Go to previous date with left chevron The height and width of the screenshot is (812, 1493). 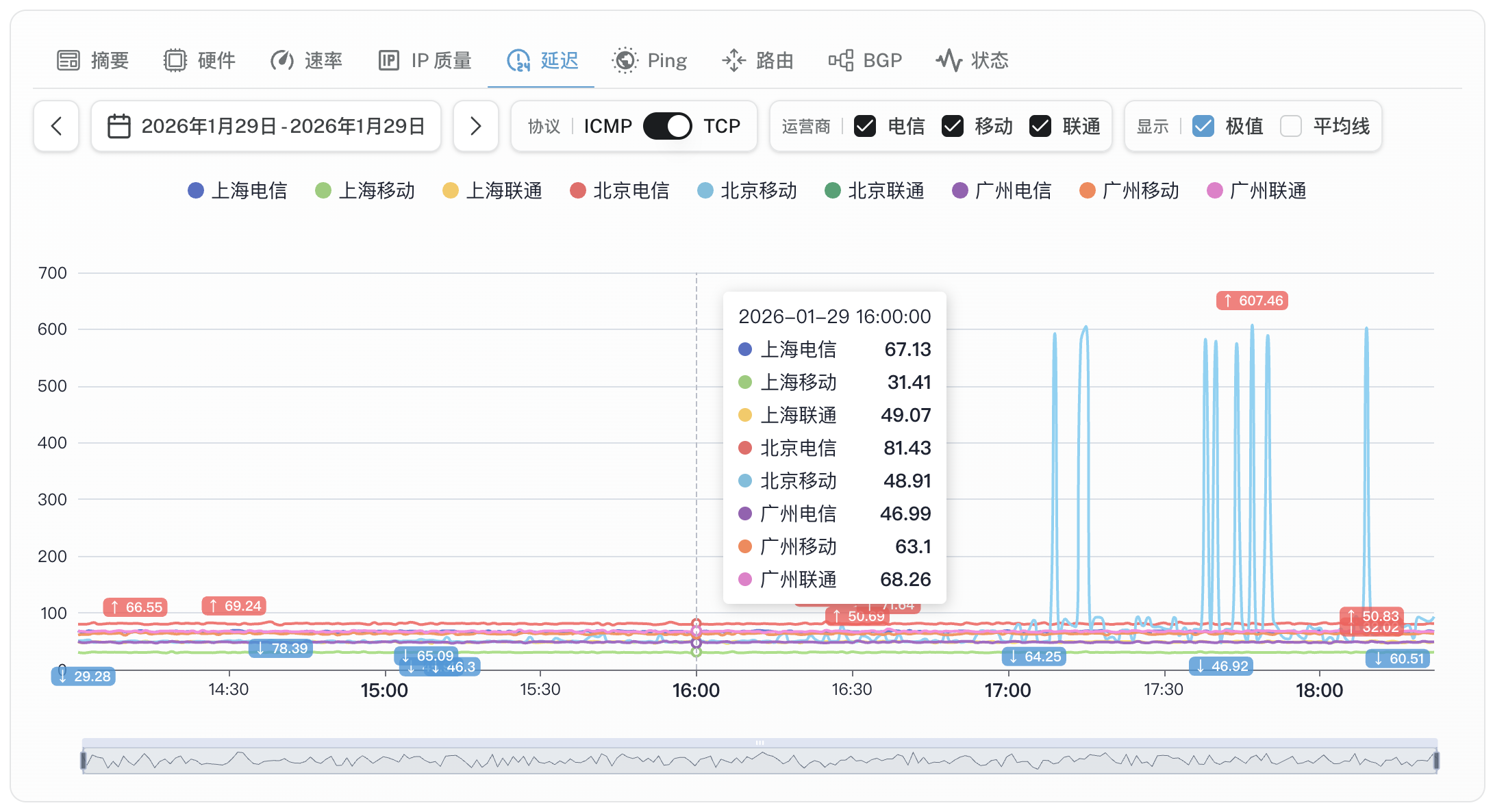click(x=56, y=126)
